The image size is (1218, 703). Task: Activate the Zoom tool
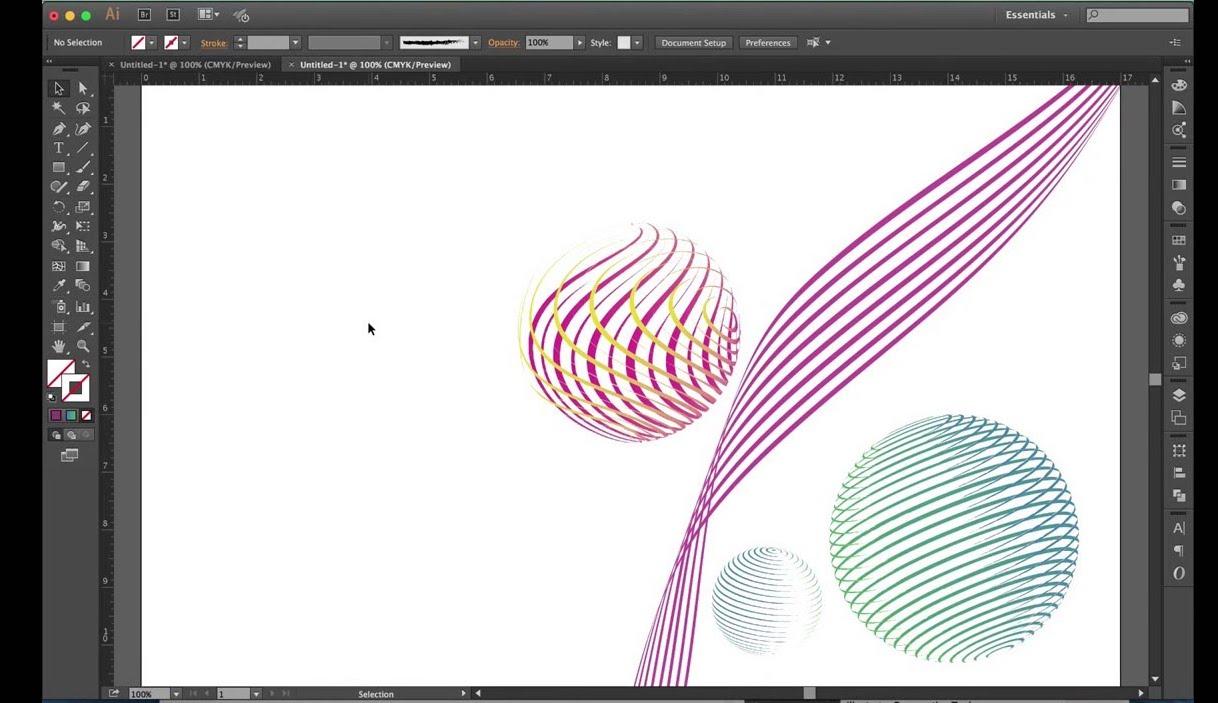click(x=83, y=346)
